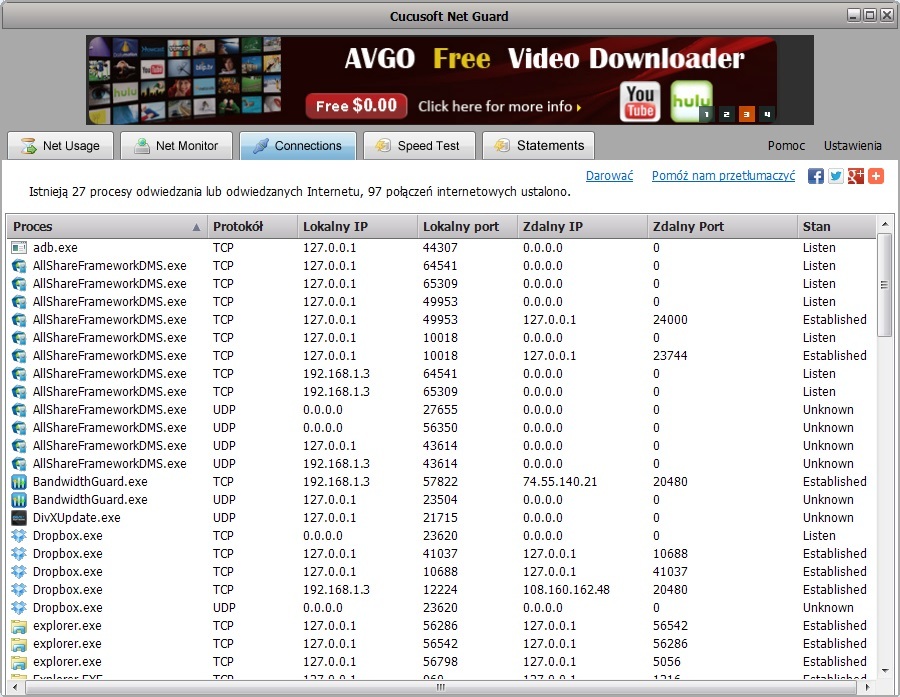
Task: Click the YouTube logo in the banner
Action: pyautogui.click(x=640, y=102)
